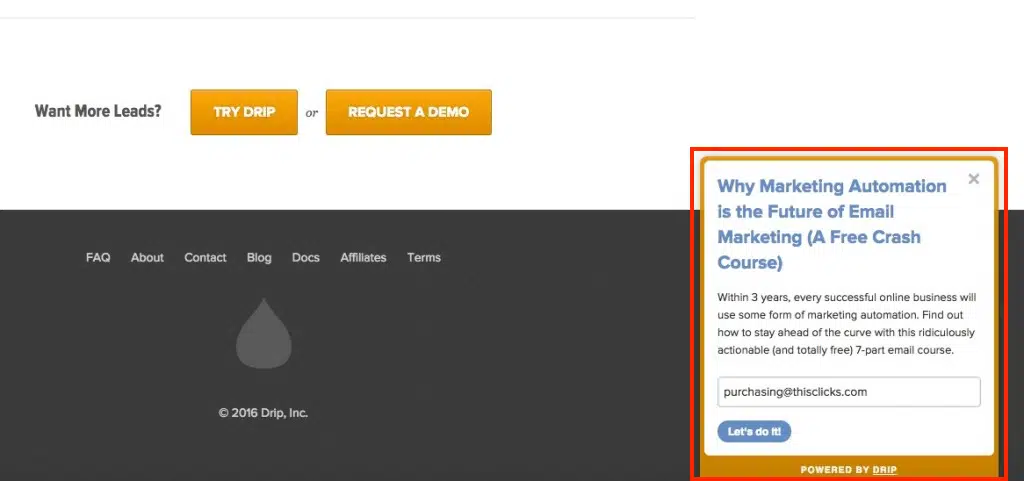Close the email course popup
The image size is (1024, 481).
(974, 179)
